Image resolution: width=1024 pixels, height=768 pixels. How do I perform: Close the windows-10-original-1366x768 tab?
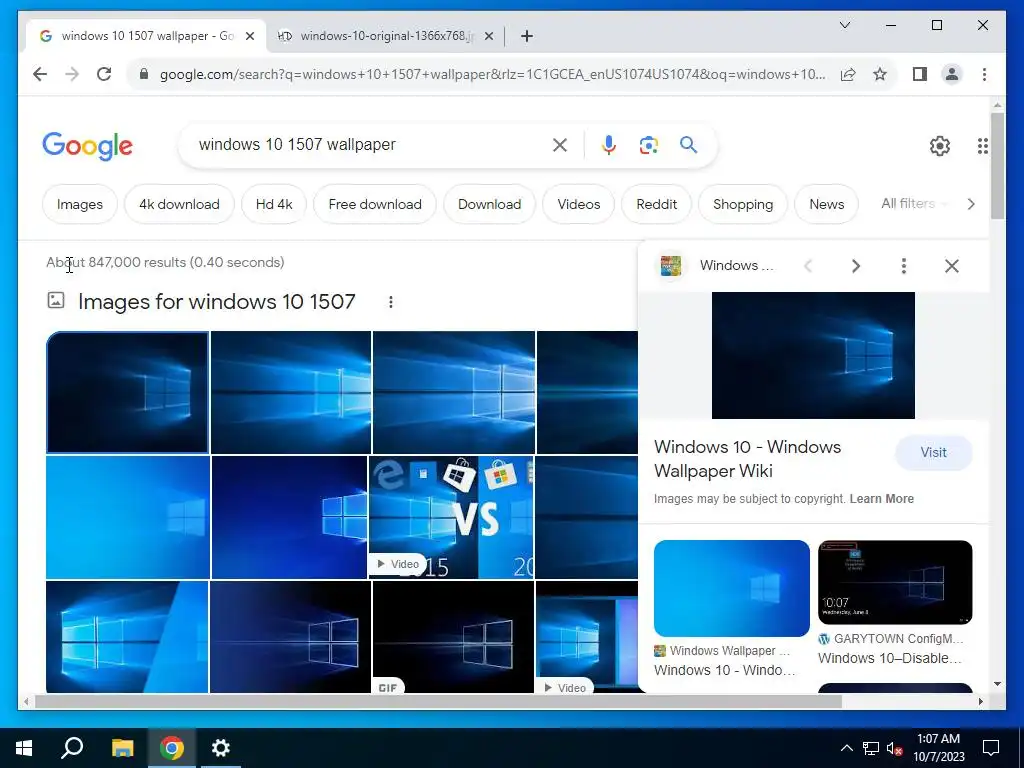point(488,36)
